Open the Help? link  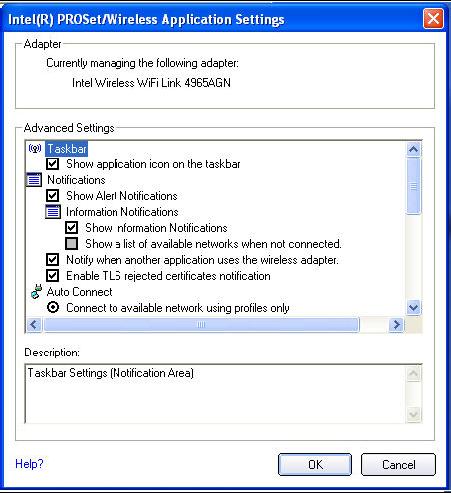click(29, 464)
